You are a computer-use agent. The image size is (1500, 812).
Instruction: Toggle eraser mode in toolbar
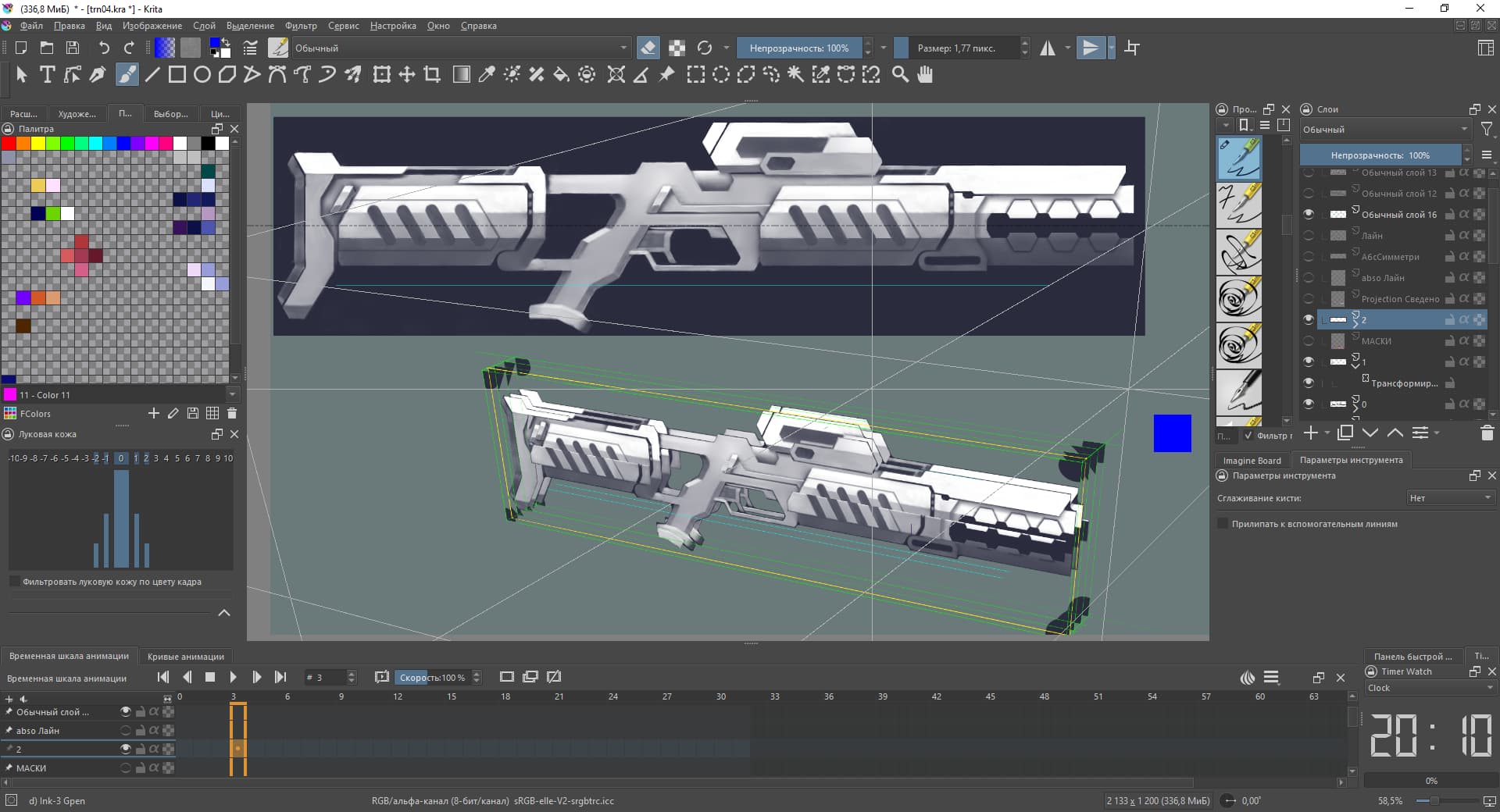point(648,48)
